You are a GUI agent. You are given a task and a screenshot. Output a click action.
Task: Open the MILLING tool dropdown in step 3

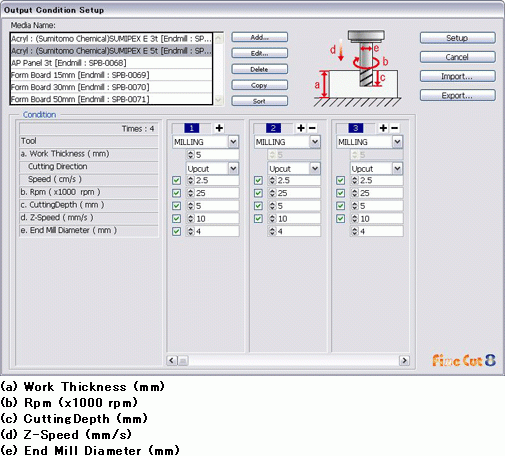[x=397, y=142]
